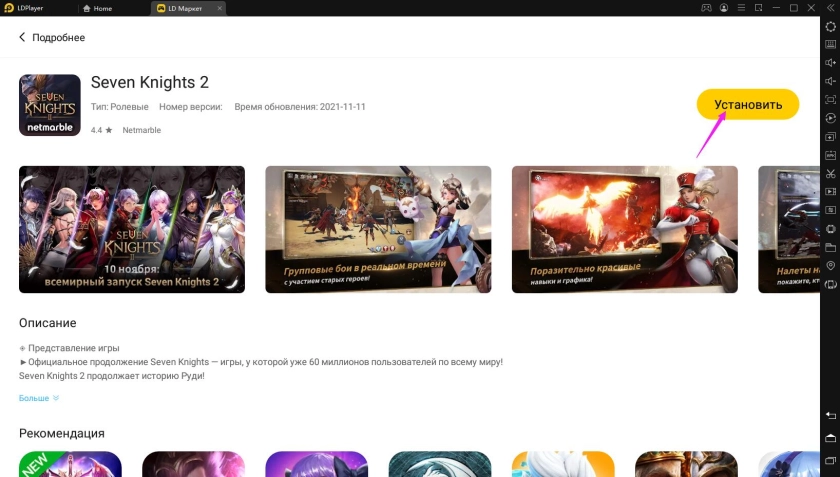Start the video recorder sidebar icon
Image resolution: width=840 pixels, height=477 pixels.
(x=830, y=191)
